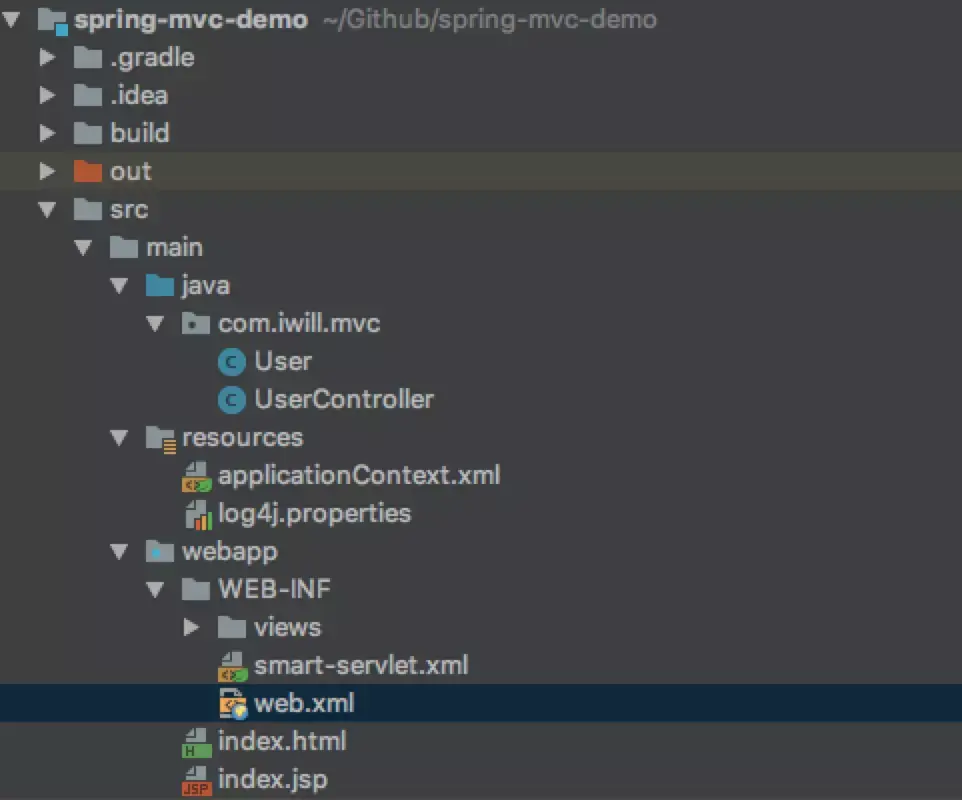The width and height of the screenshot is (962, 800).
Task: Open index.jsp file name
Action: coord(273,780)
